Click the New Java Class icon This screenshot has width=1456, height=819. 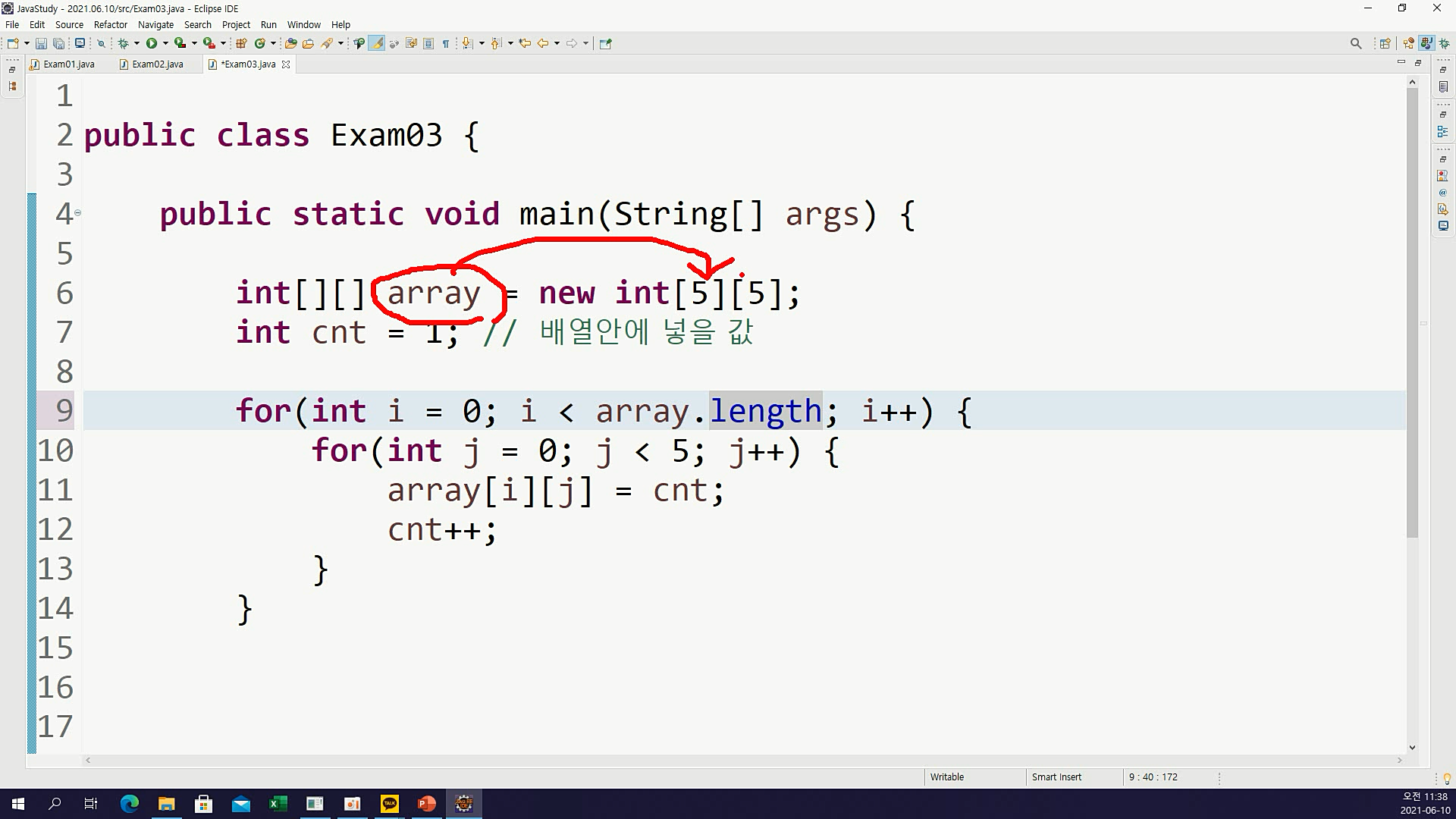click(x=259, y=43)
